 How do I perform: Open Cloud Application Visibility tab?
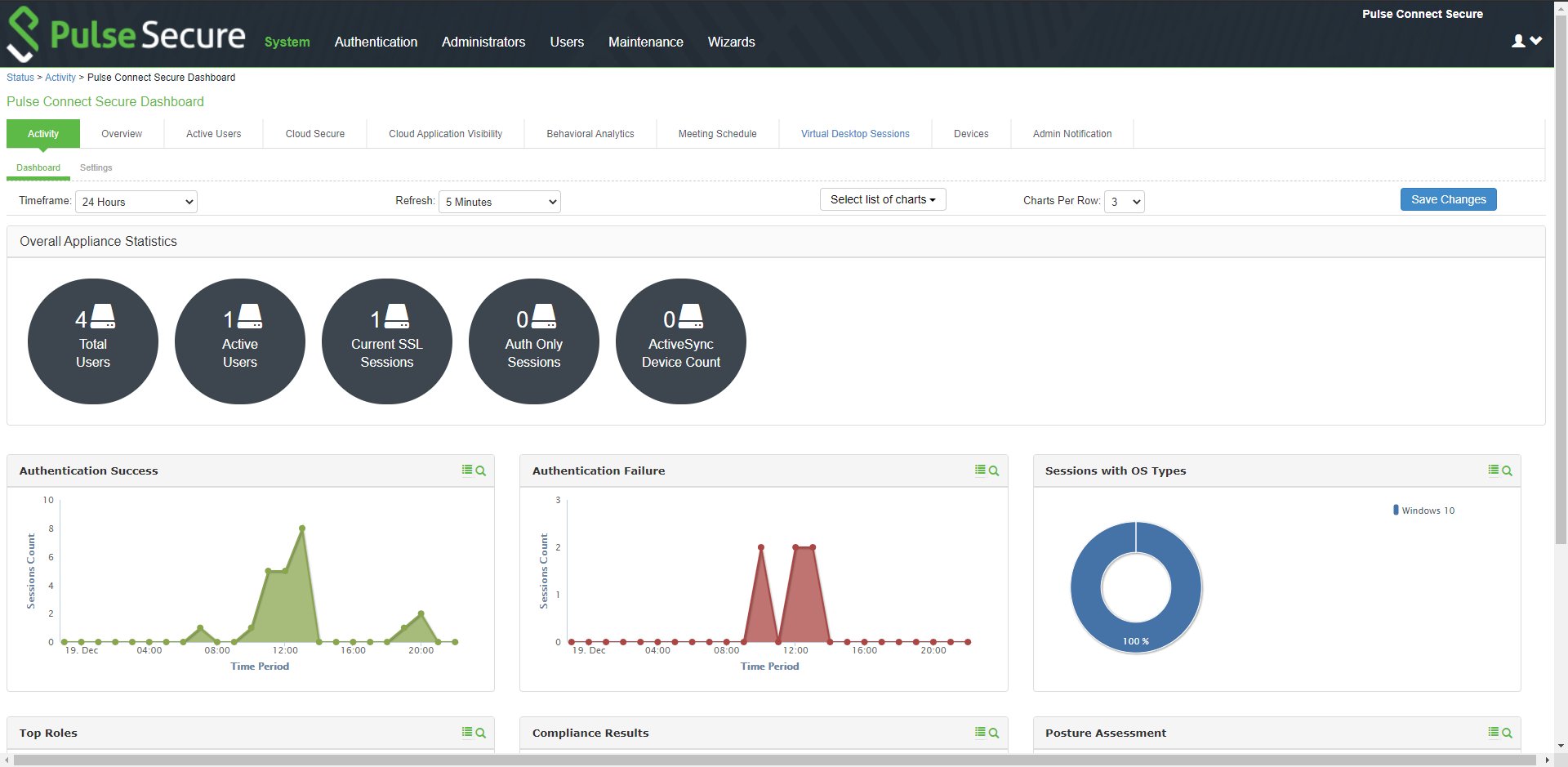[x=446, y=134]
